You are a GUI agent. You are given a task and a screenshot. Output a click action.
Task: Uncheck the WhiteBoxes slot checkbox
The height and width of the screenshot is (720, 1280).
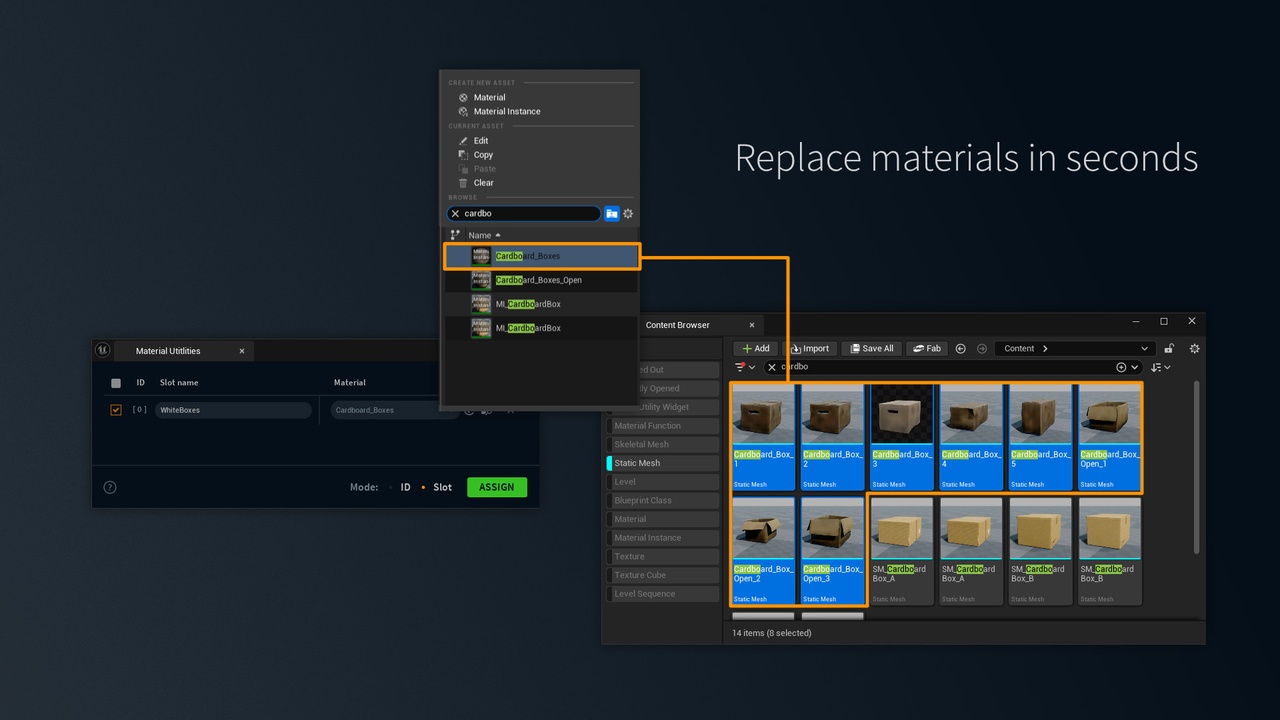[x=116, y=410]
